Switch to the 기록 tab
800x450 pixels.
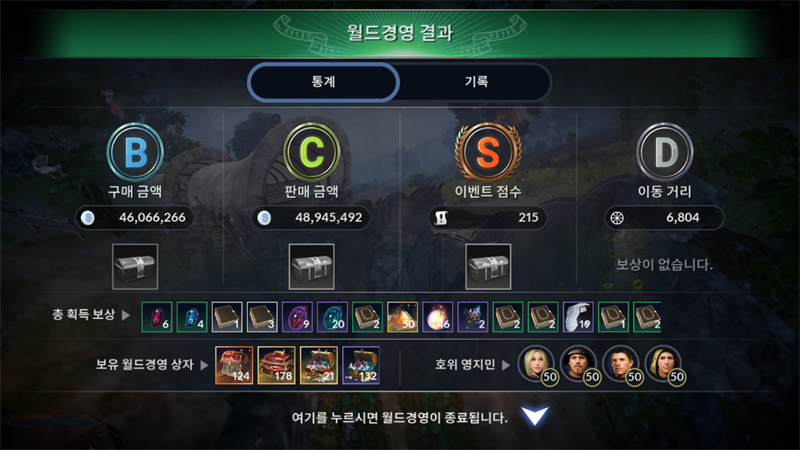476,82
